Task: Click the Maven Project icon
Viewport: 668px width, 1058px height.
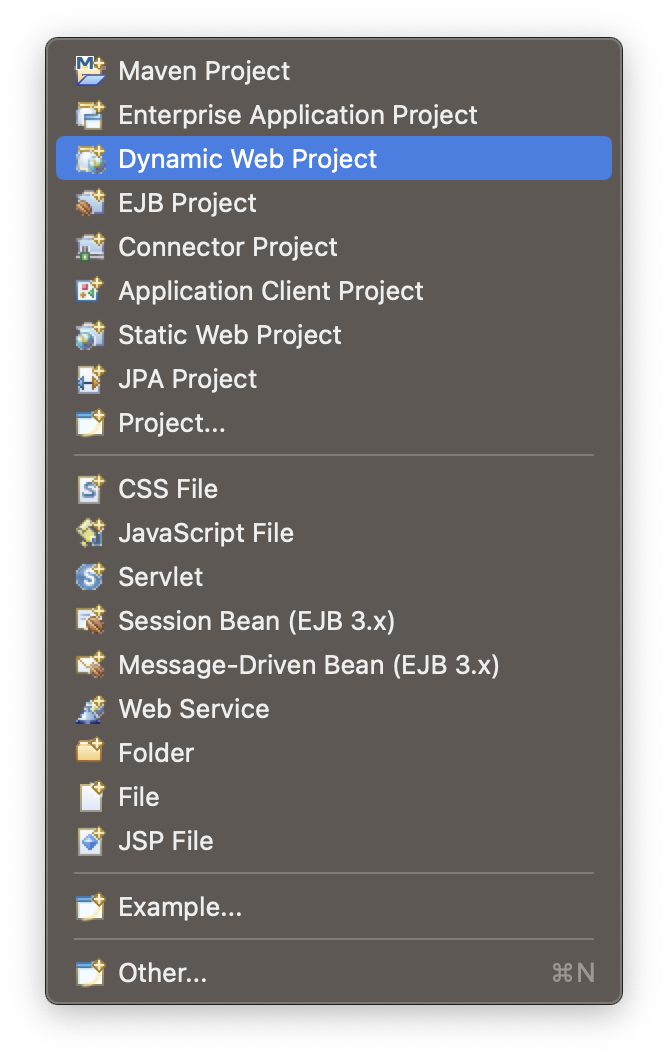Action: coord(90,71)
